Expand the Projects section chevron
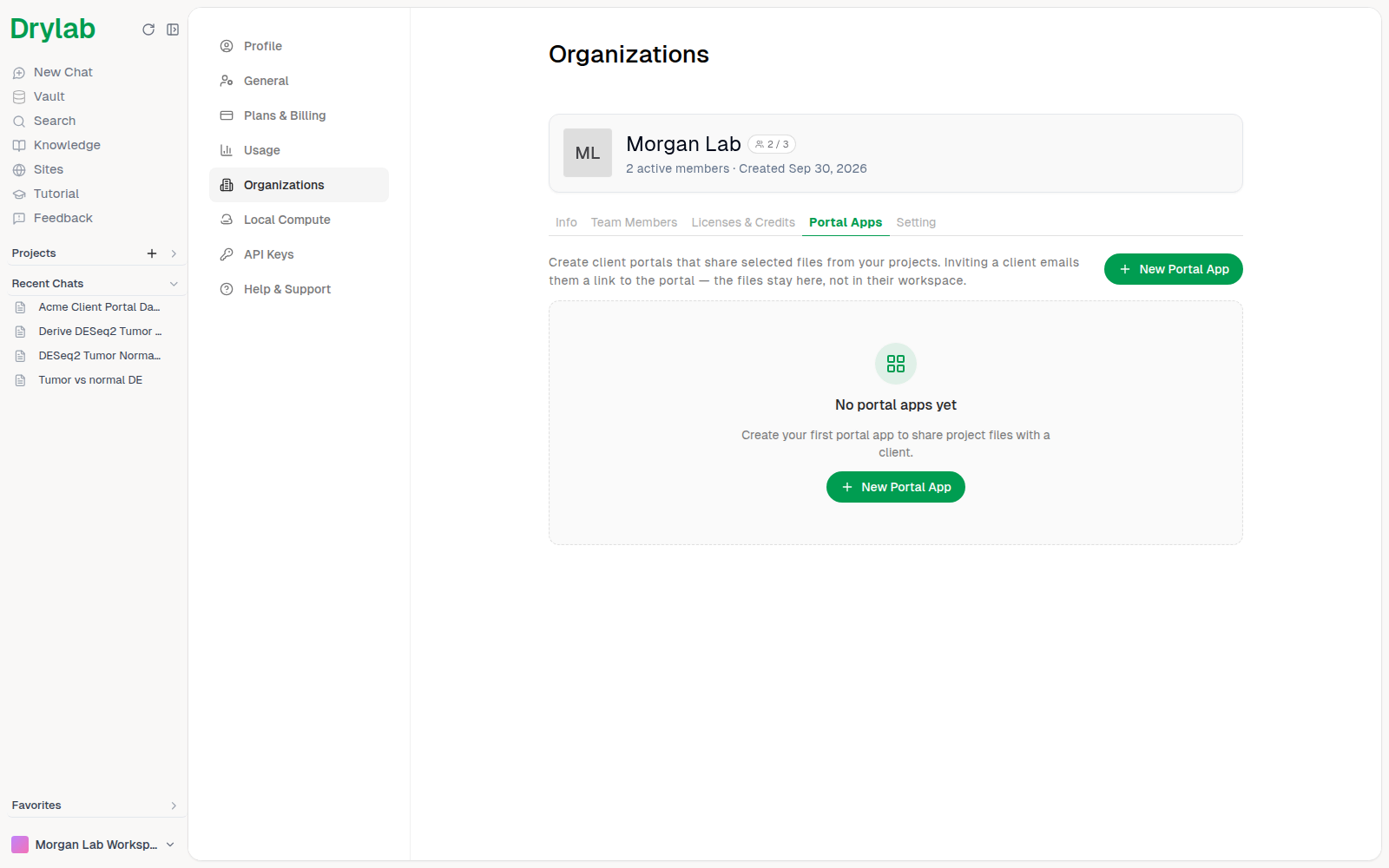This screenshot has height=868, width=1389. tap(174, 253)
